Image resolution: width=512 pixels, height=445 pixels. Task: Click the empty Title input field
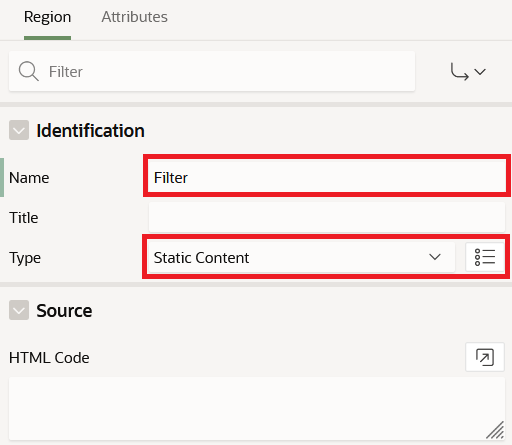click(x=327, y=217)
